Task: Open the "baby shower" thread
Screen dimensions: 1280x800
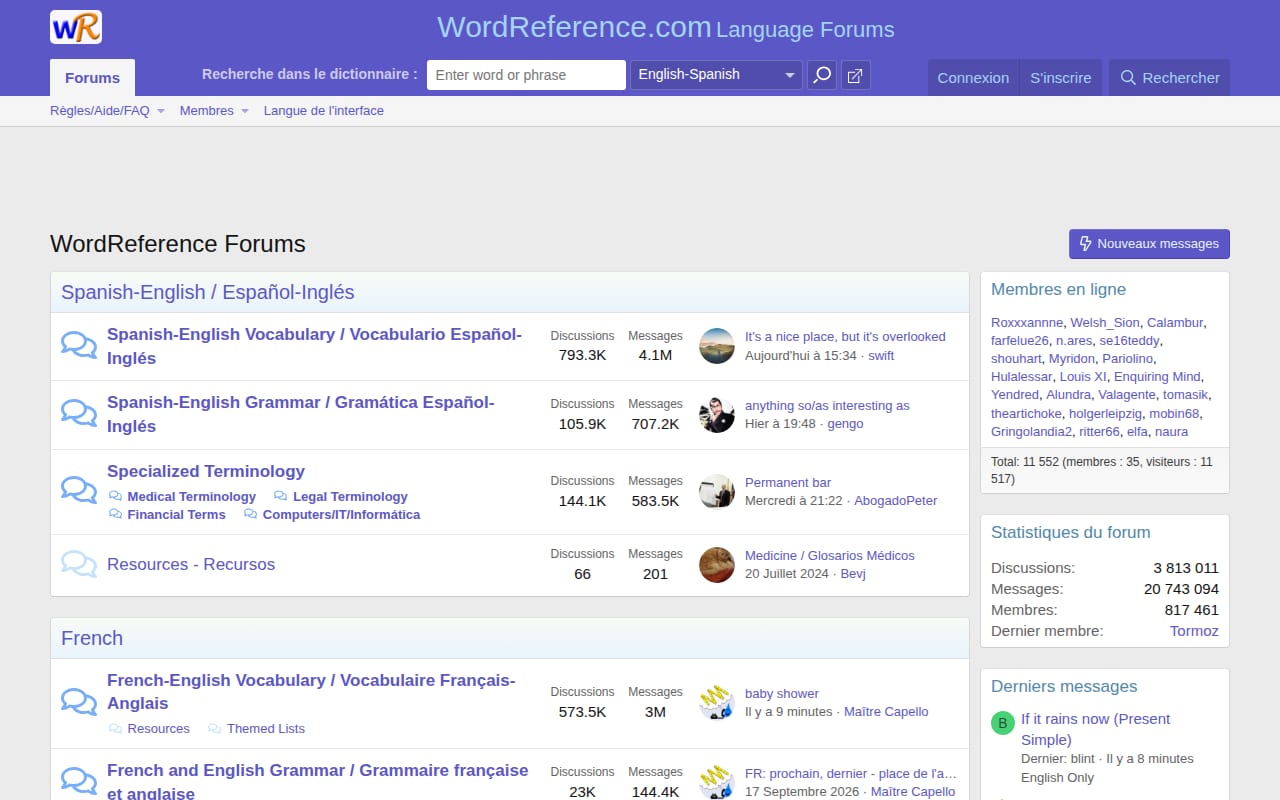Action: tap(782, 694)
